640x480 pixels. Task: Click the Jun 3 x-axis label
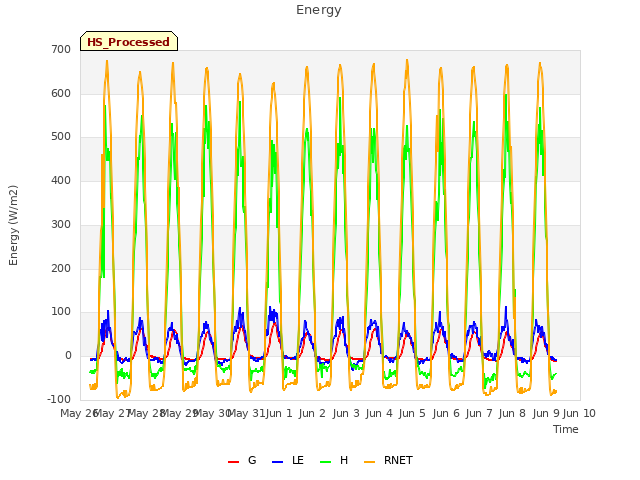pyautogui.click(x=346, y=413)
